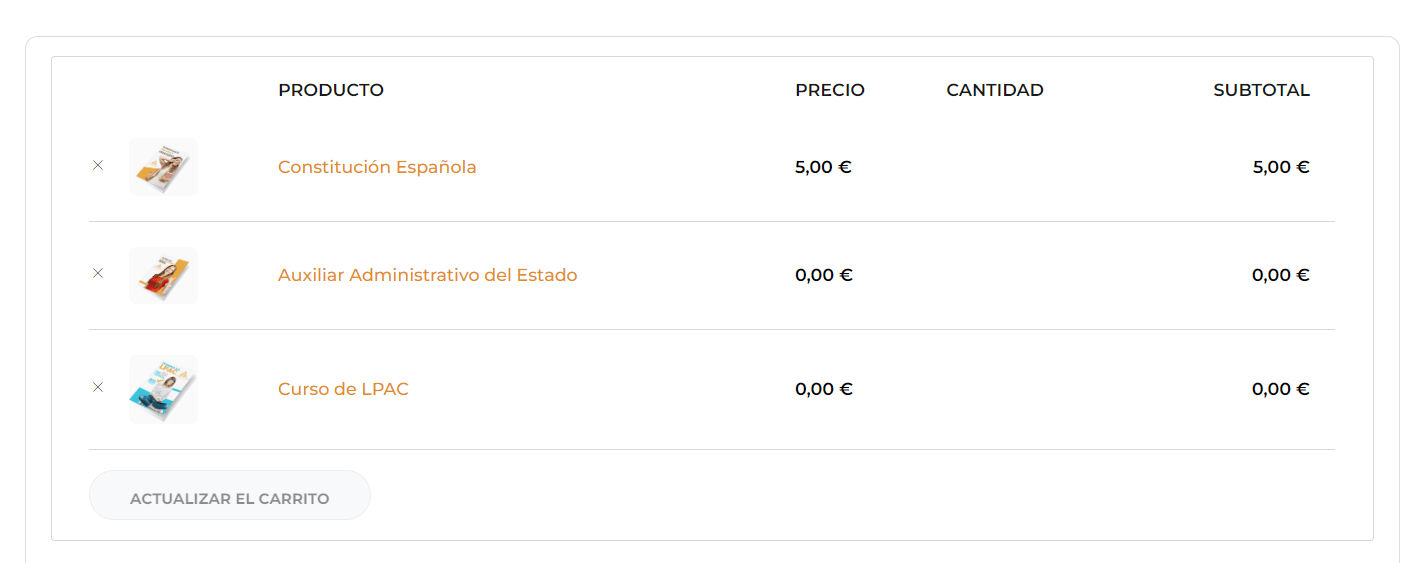Select the subtotal of Curso de LPAC

(x=1281, y=389)
